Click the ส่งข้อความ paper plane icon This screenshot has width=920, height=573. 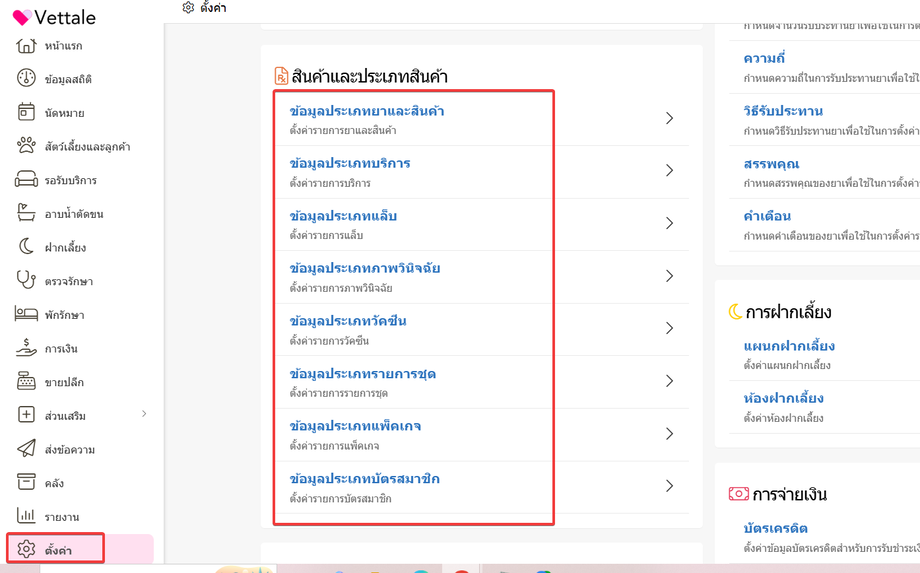pos(26,449)
